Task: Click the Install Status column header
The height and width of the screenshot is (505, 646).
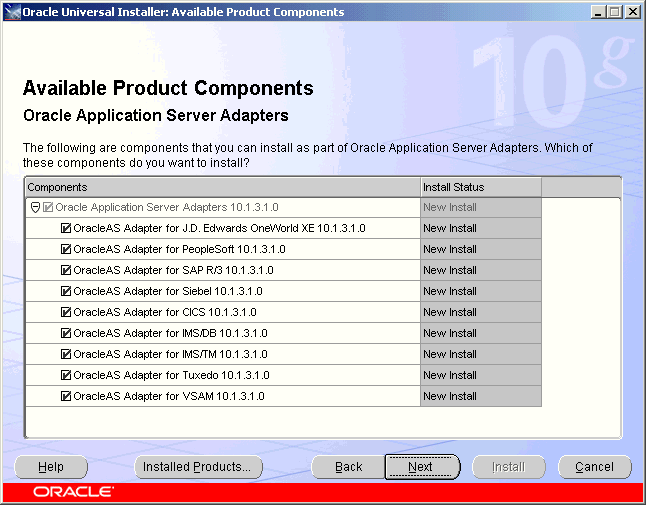Action: click(481, 187)
